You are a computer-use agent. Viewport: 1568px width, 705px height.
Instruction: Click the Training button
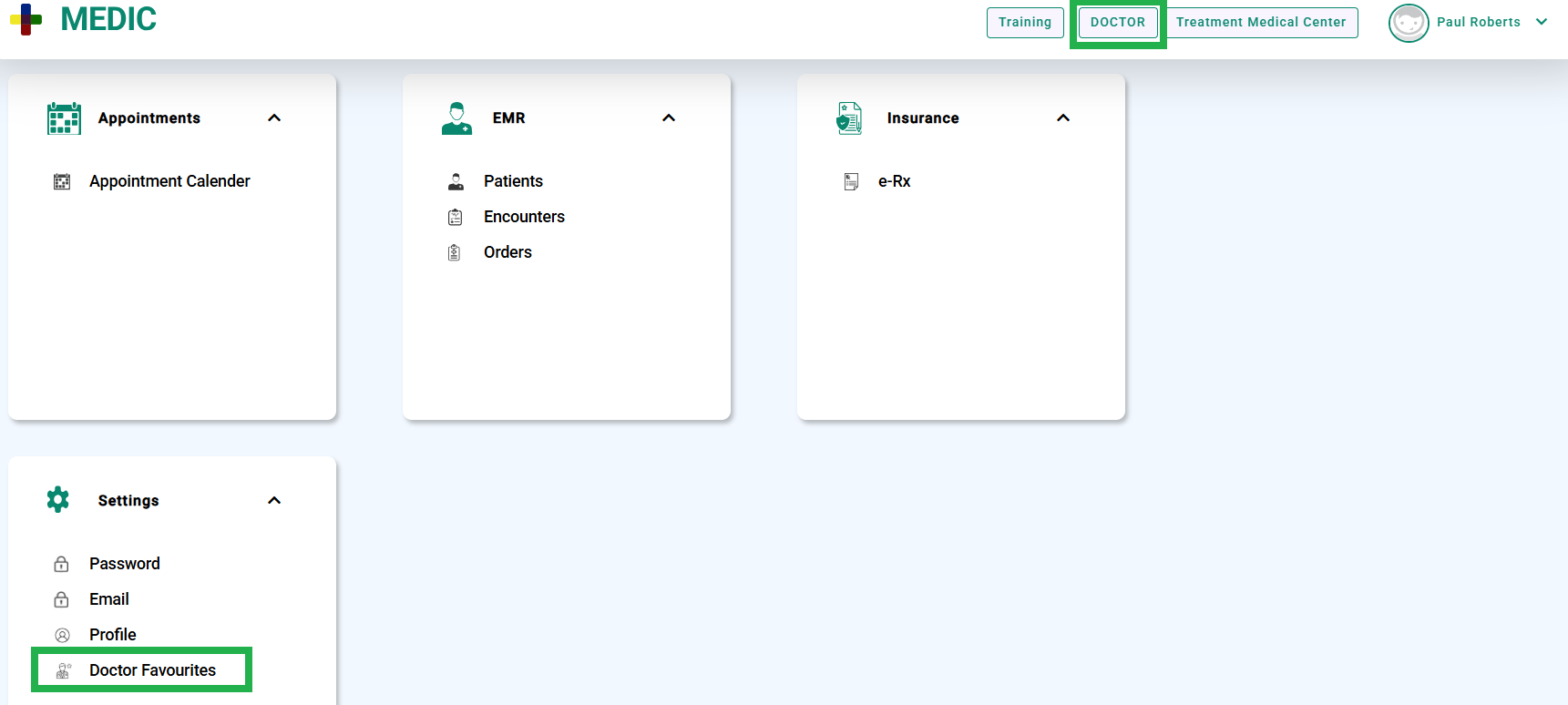[x=1025, y=23]
